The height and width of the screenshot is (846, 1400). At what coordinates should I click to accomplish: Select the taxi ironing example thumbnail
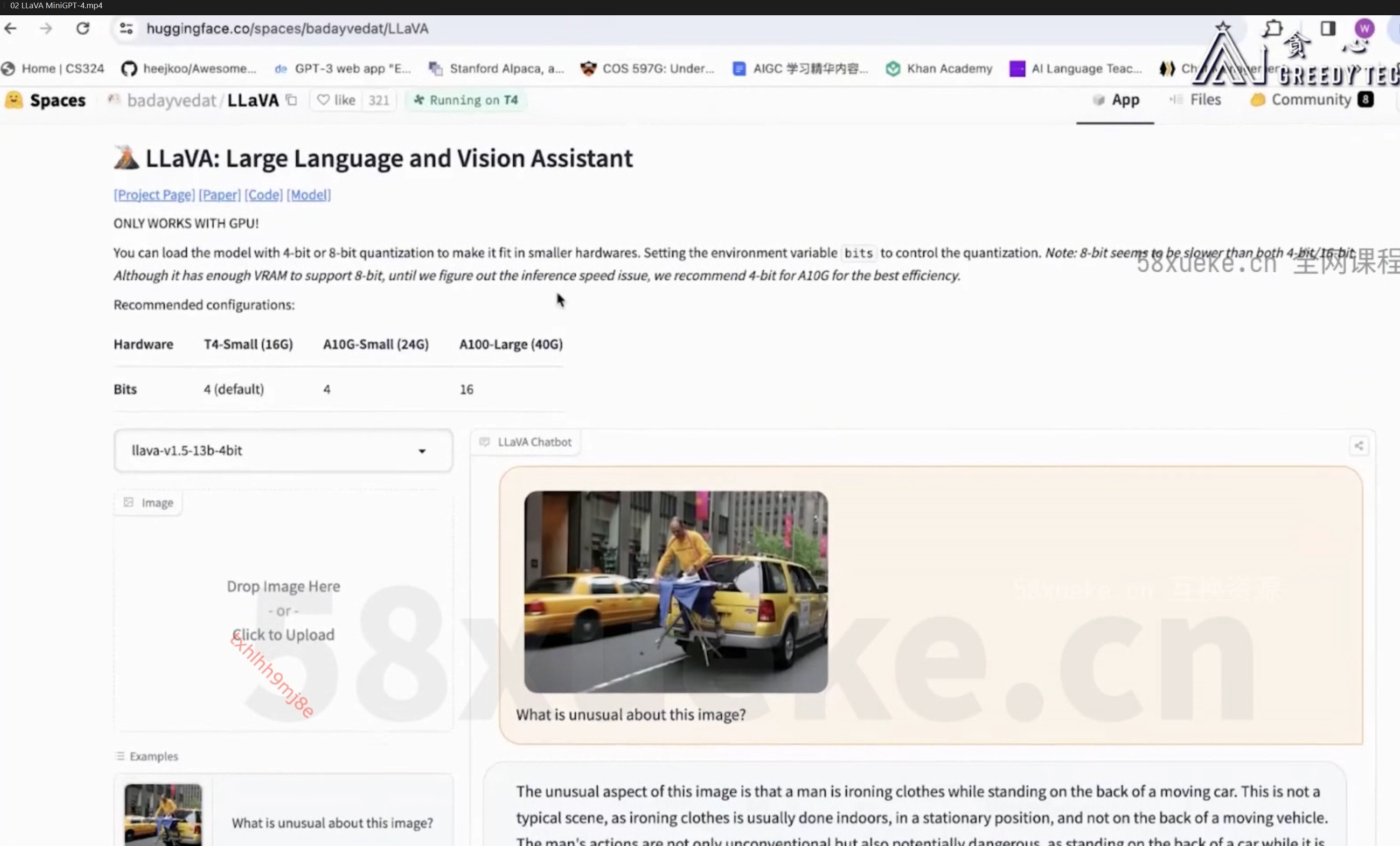[163, 815]
